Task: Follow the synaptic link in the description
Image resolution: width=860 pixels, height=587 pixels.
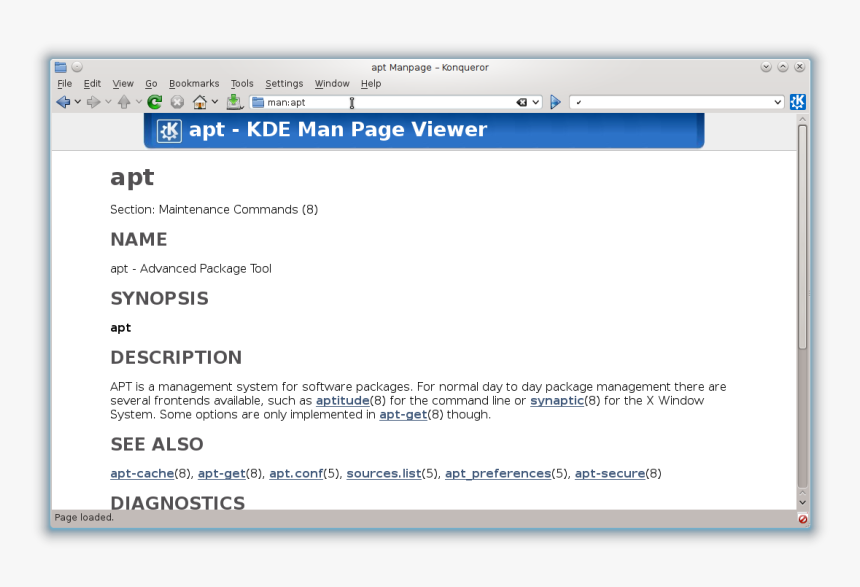Action: coord(557,401)
